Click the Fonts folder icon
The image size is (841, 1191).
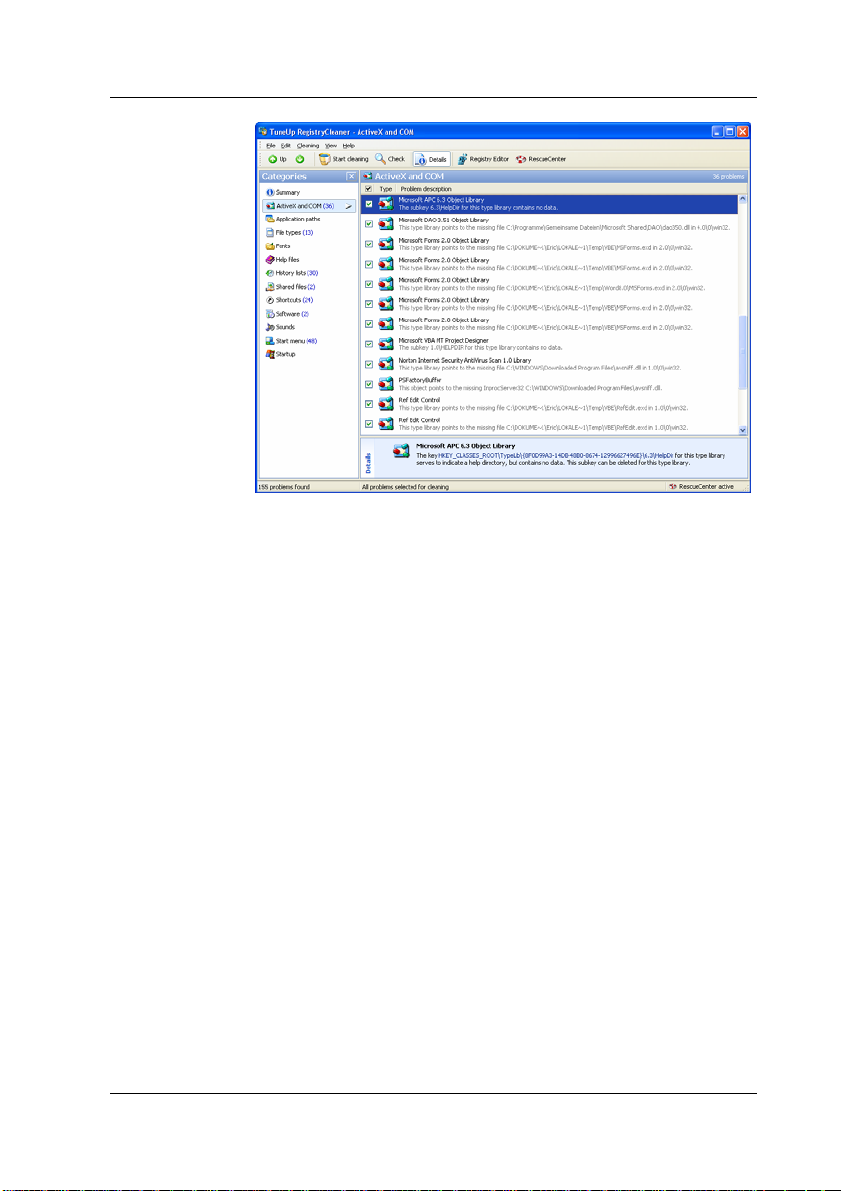(x=270, y=246)
